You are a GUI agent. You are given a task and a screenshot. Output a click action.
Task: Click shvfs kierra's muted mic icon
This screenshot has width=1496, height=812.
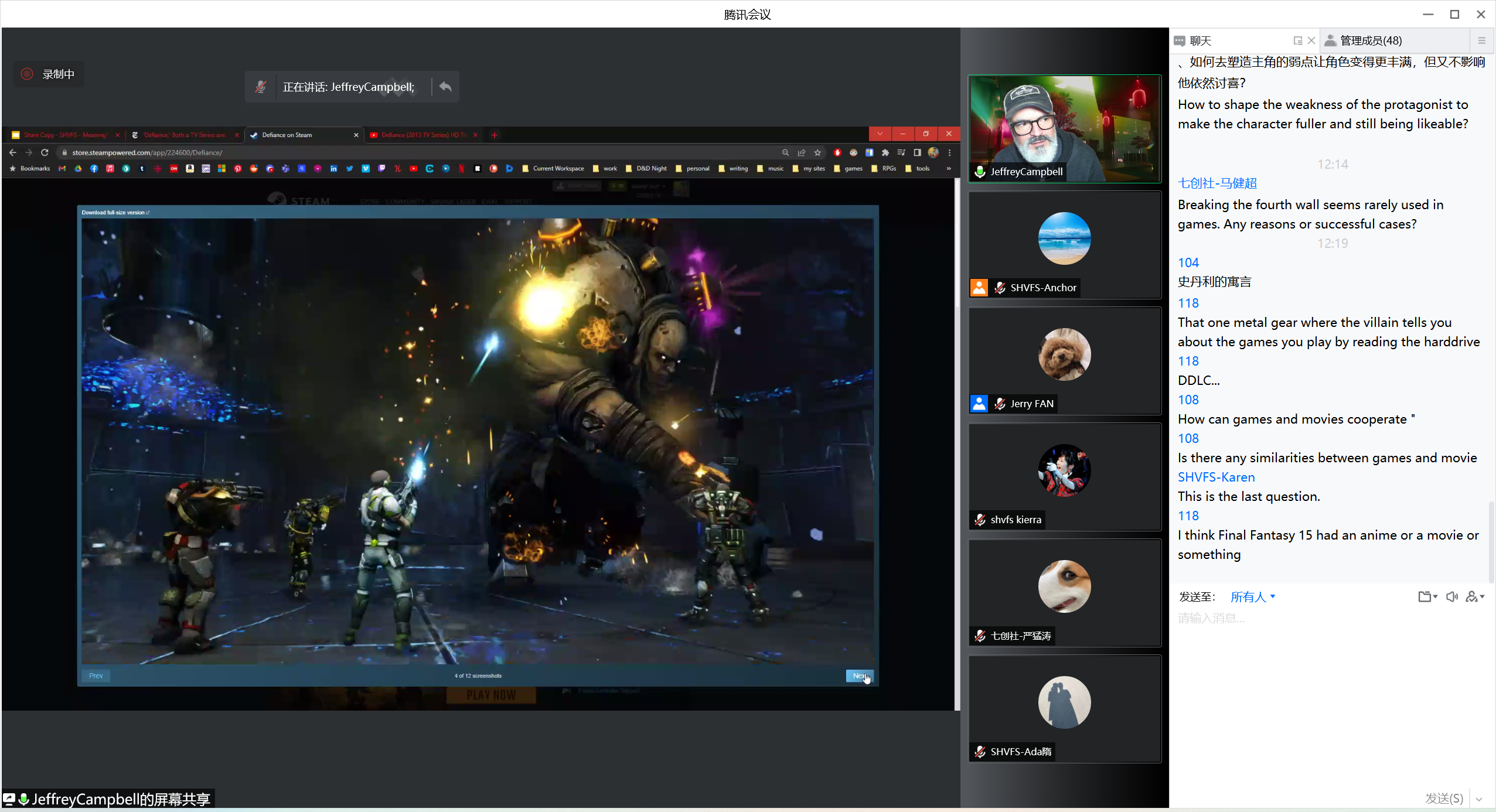coord(980,520)
